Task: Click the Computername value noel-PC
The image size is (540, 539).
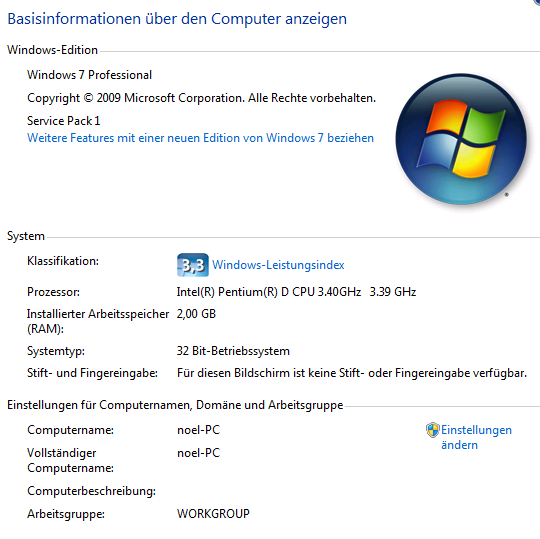Action: click(x=198, y=430)
